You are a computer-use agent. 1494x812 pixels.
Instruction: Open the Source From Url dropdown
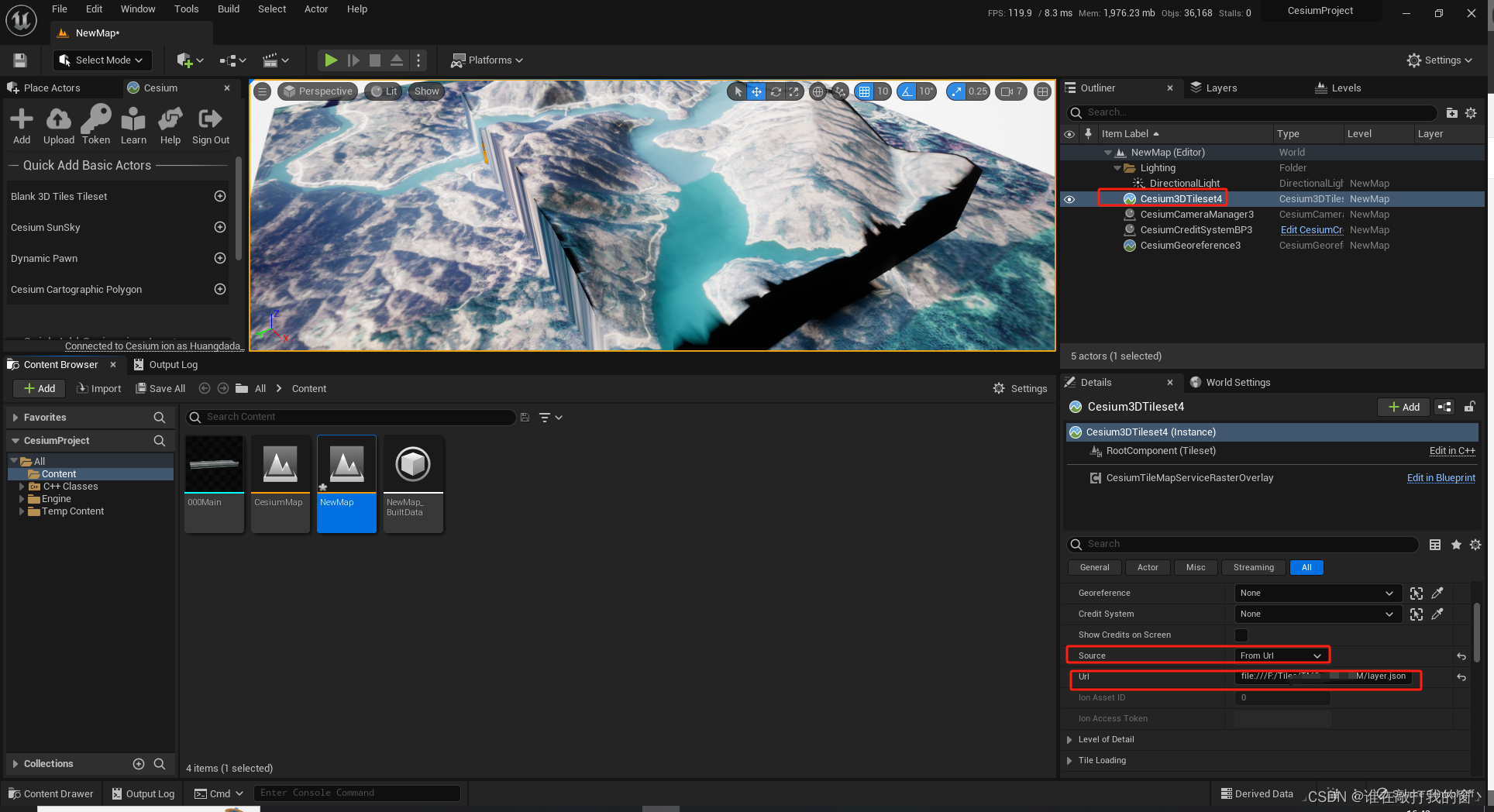[x=1281, y=655]
